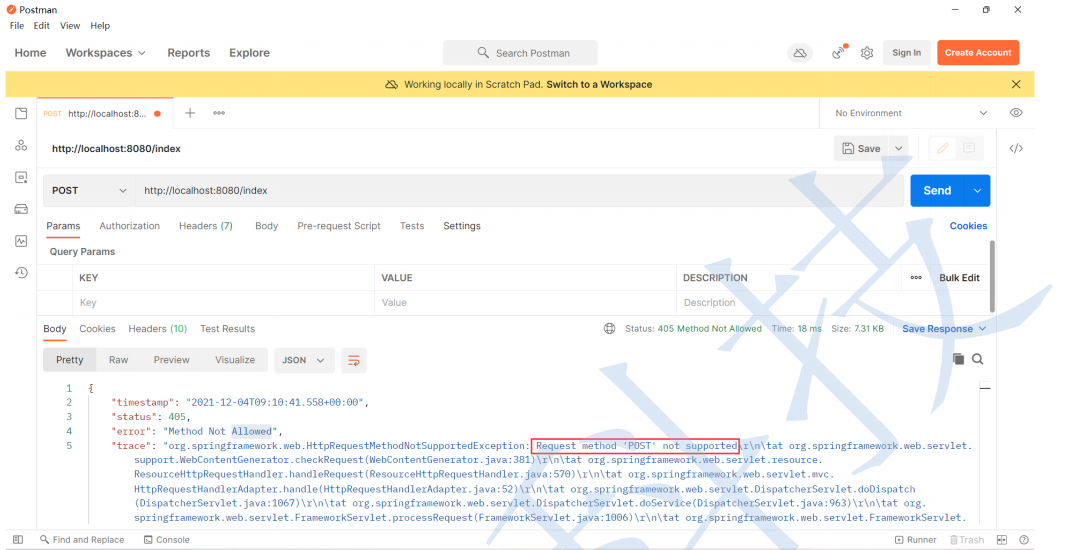Click the Search Postman box
Image resolution: width=1066 pixels, height=550 pixels.
[x=521, y=53]
